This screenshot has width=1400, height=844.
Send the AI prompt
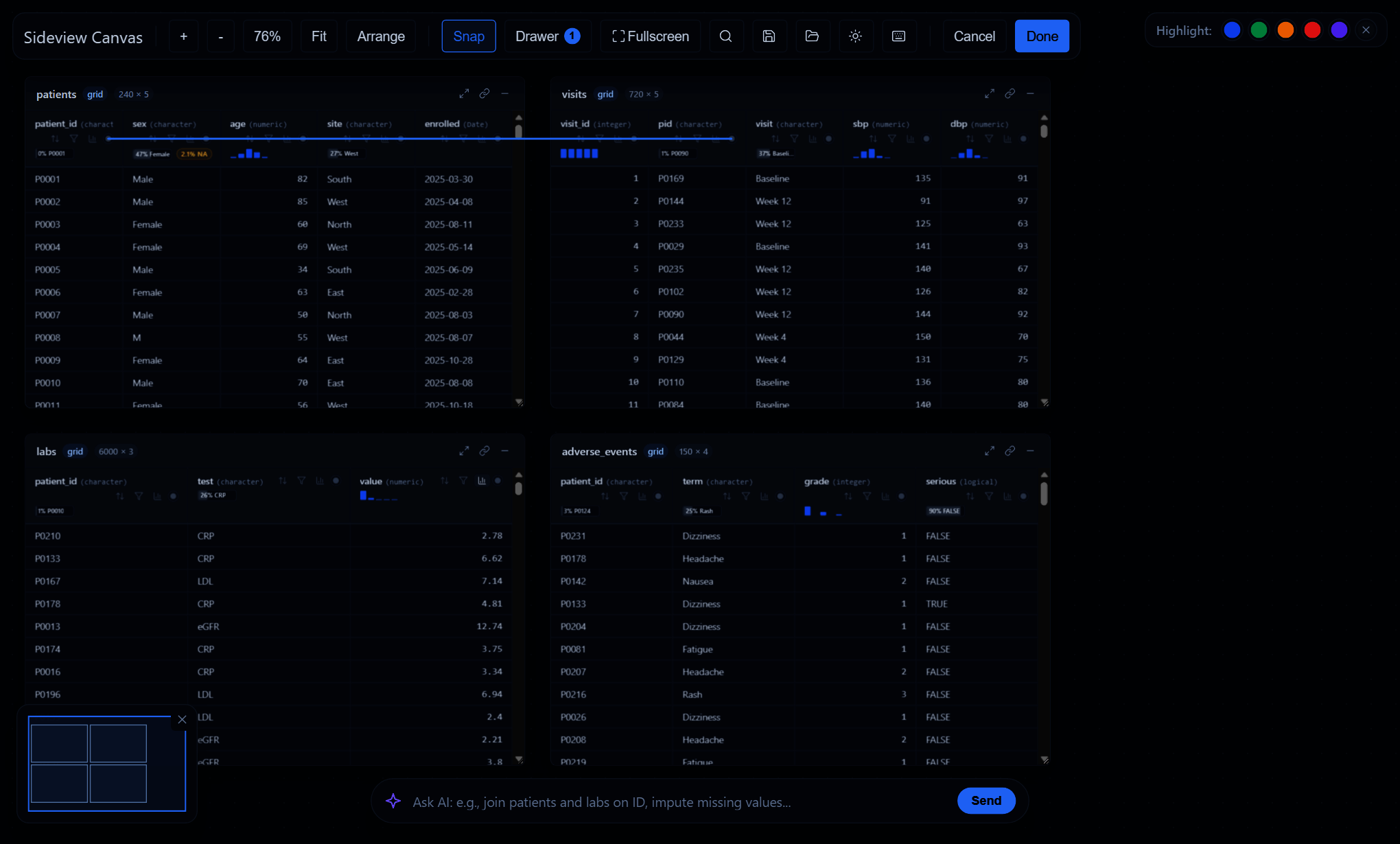coord(986,801)
